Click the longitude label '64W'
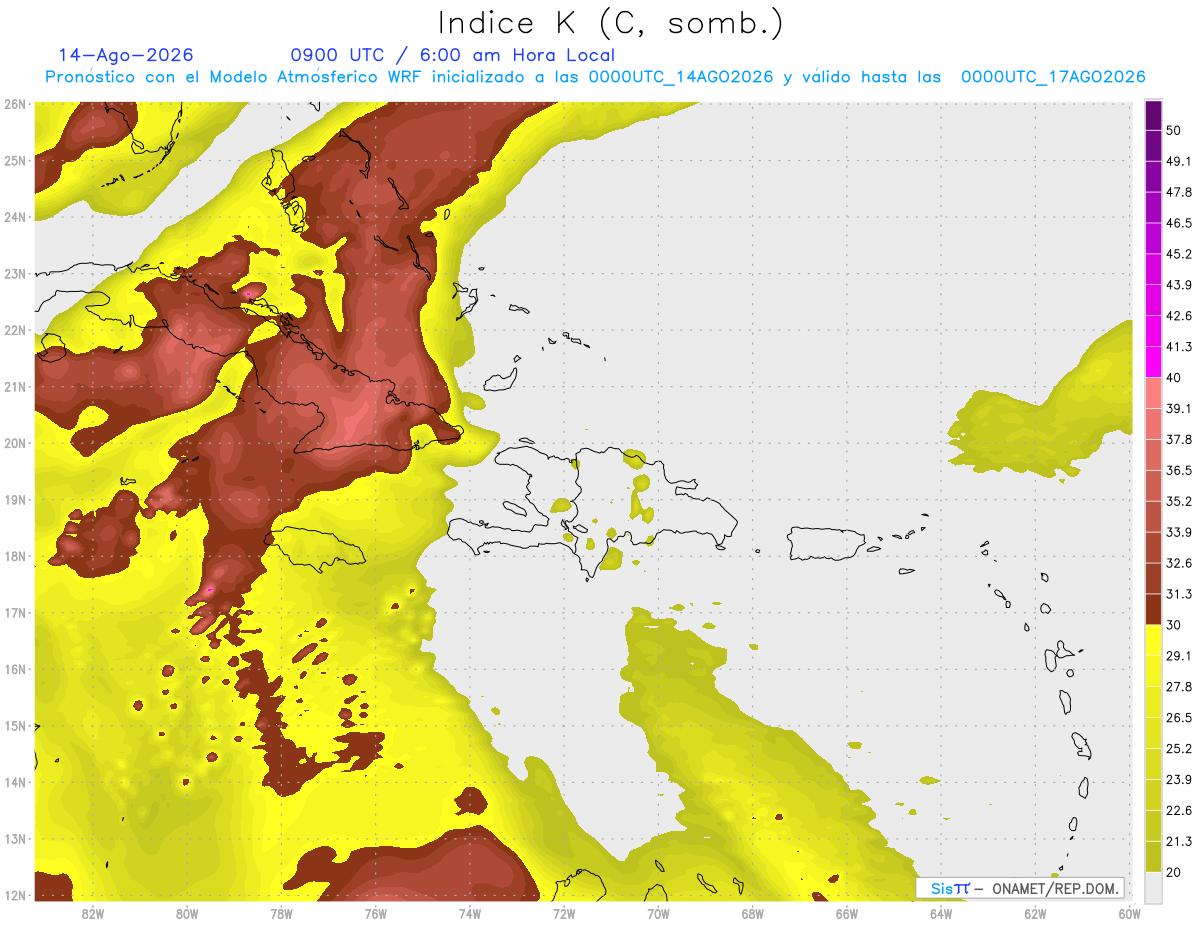This screenshot has width=1200, height=927. (x=941, y=913)
